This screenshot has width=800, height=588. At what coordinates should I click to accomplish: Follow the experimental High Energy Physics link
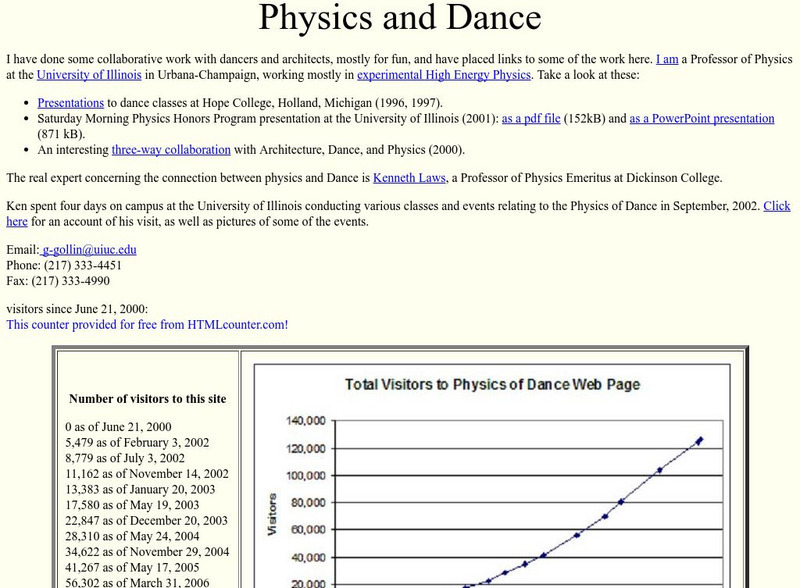(x=443, y=74)
